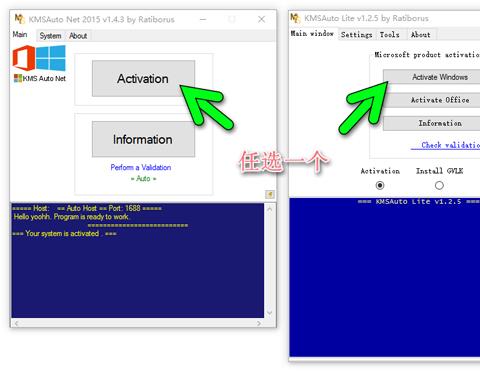Switch to the System tab in KMSAuto Net
Screen dimensions: 480x372
[50, 36]
